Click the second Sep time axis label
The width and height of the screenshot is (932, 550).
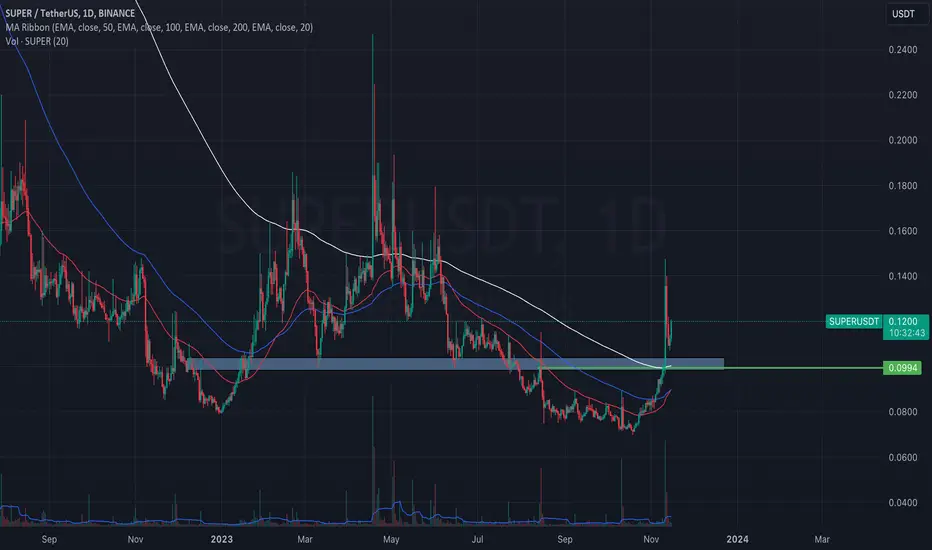(565, 539)
